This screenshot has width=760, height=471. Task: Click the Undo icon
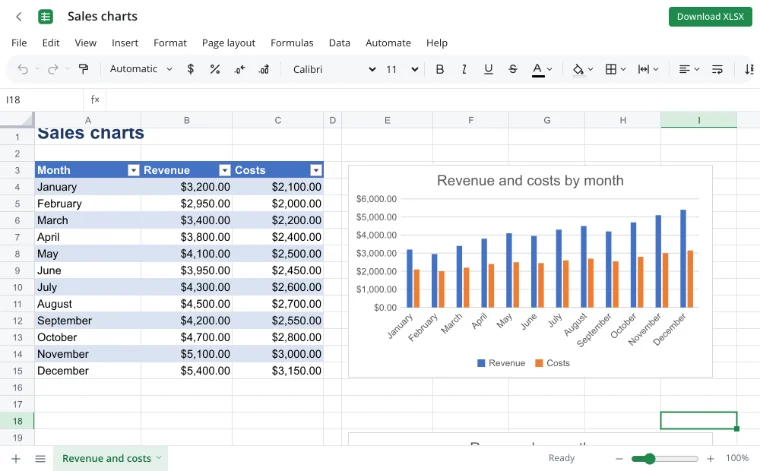click(22, 69)
